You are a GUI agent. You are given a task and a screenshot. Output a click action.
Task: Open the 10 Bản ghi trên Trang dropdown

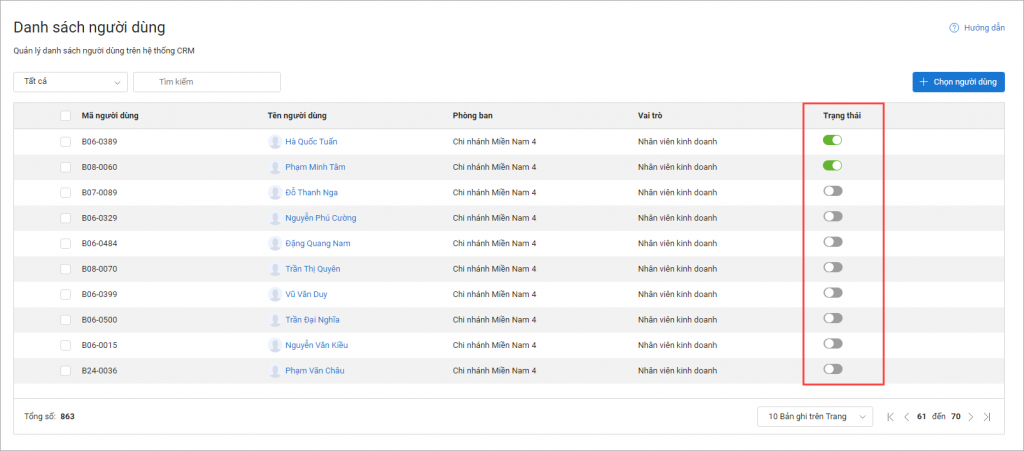coord(814,416)
